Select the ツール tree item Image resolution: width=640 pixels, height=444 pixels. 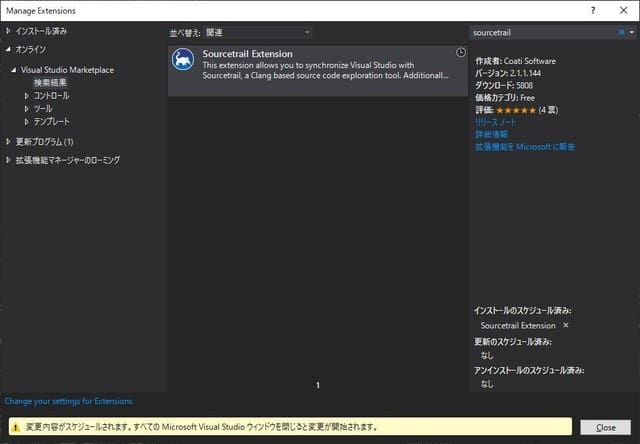[43, 108]
